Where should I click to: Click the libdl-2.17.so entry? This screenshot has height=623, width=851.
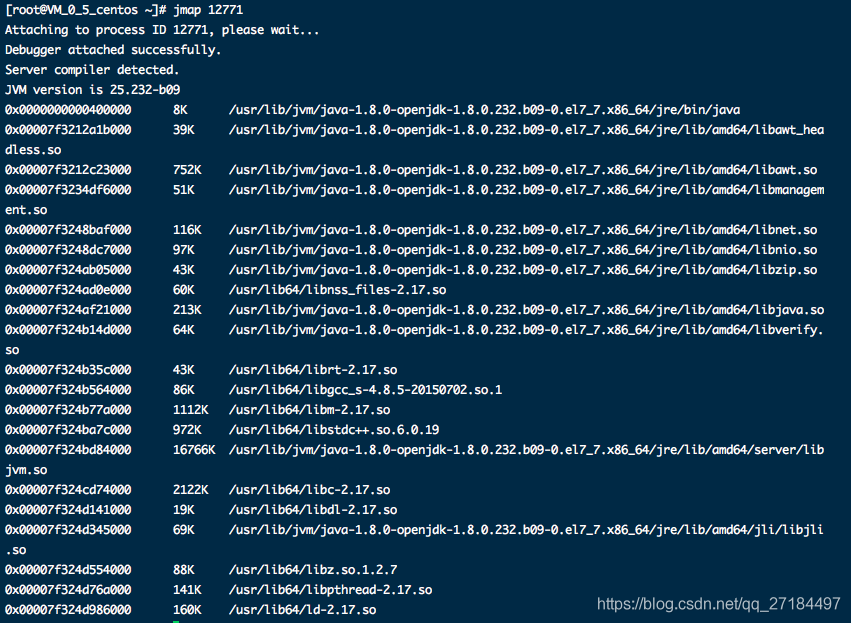(x=313, y=510)
